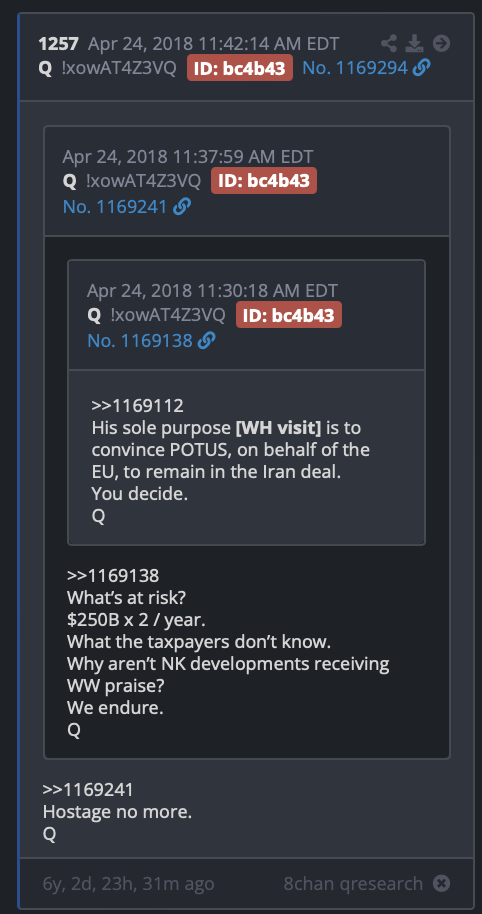Open post link No. 1169138
482x914 pixels.
(x=140, y=340)
